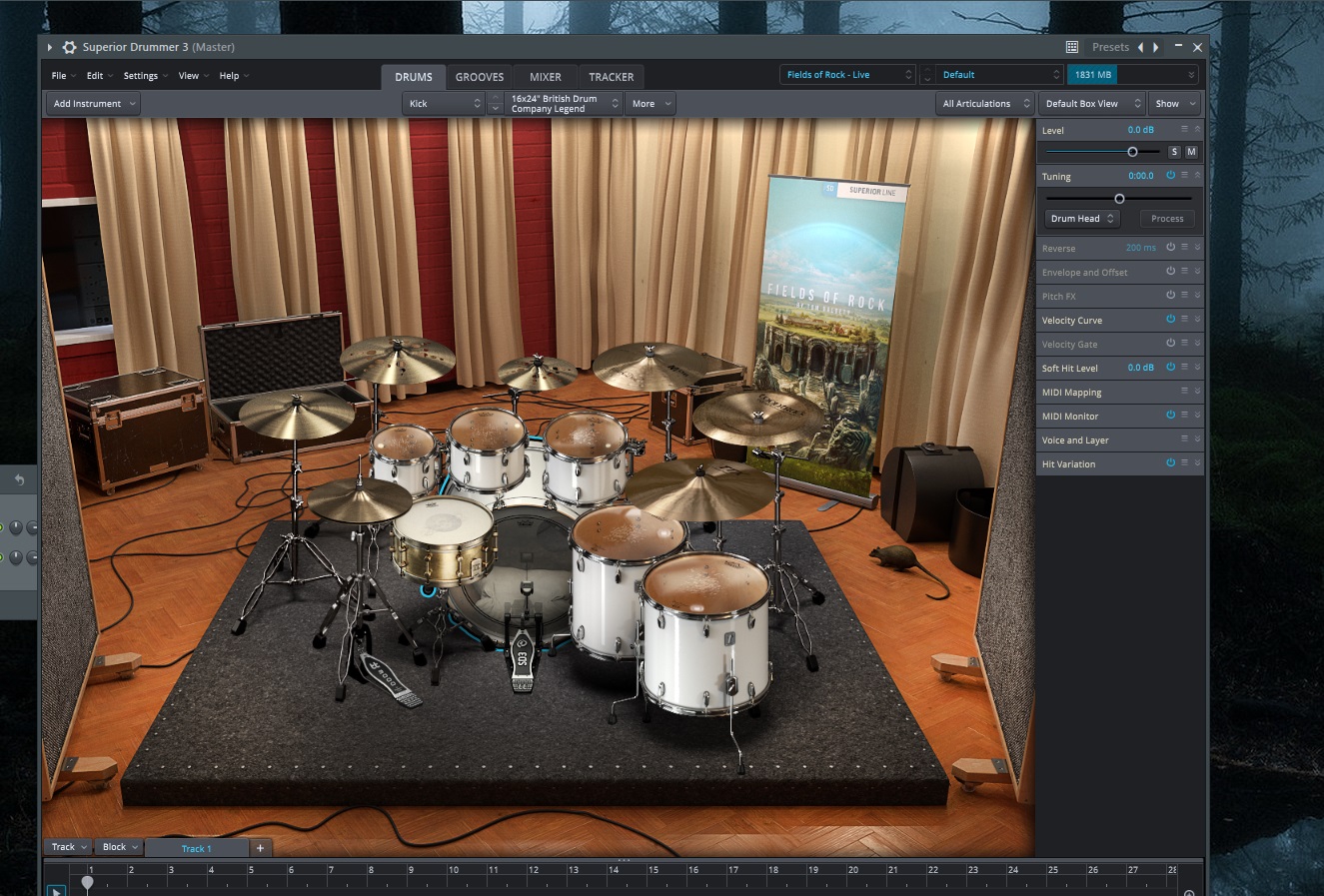Open the Presets label
The height and width of the screenshot is (896, 1324).
1110,47
